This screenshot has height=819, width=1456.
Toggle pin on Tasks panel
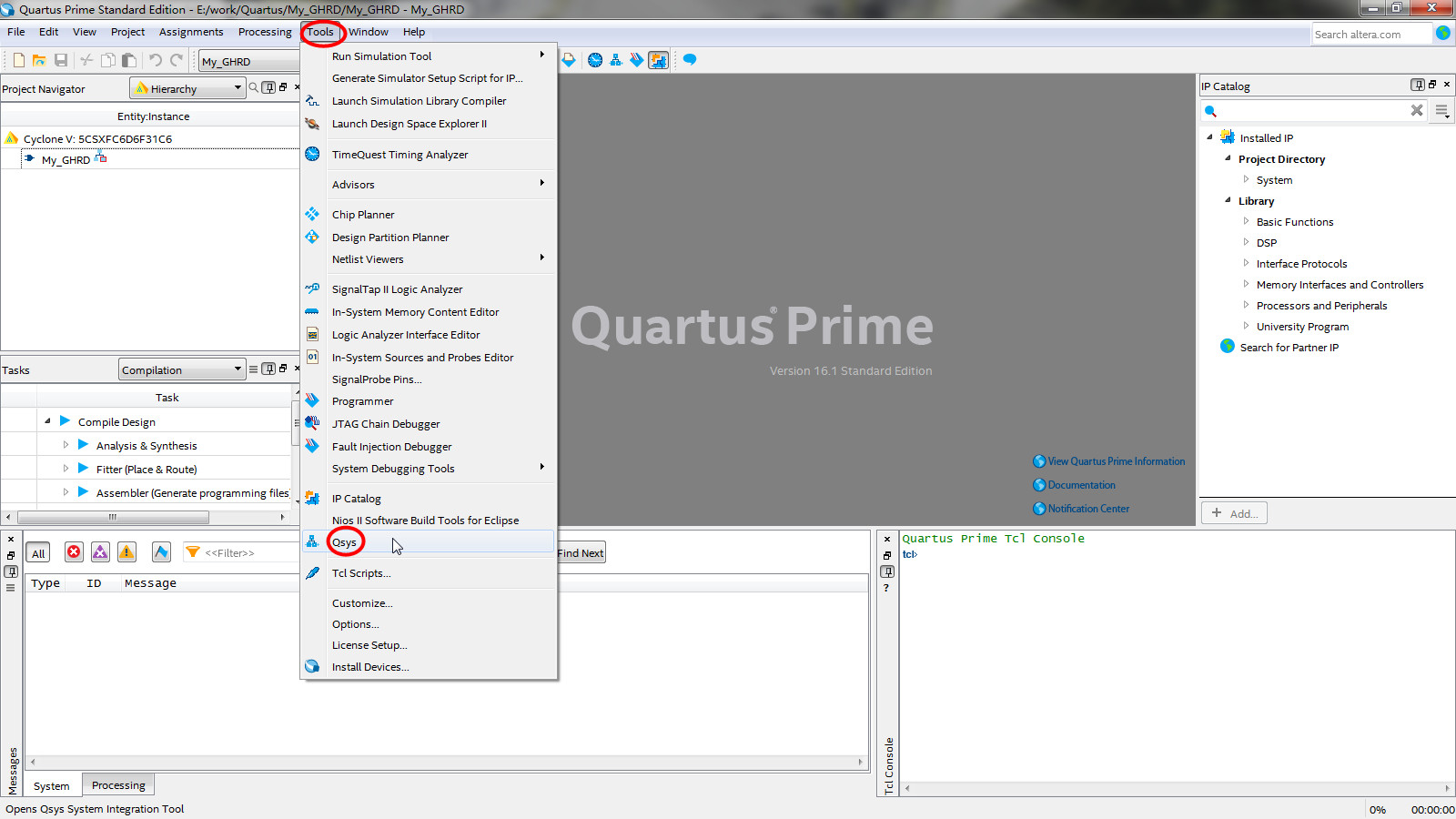(x=268, y=369)
